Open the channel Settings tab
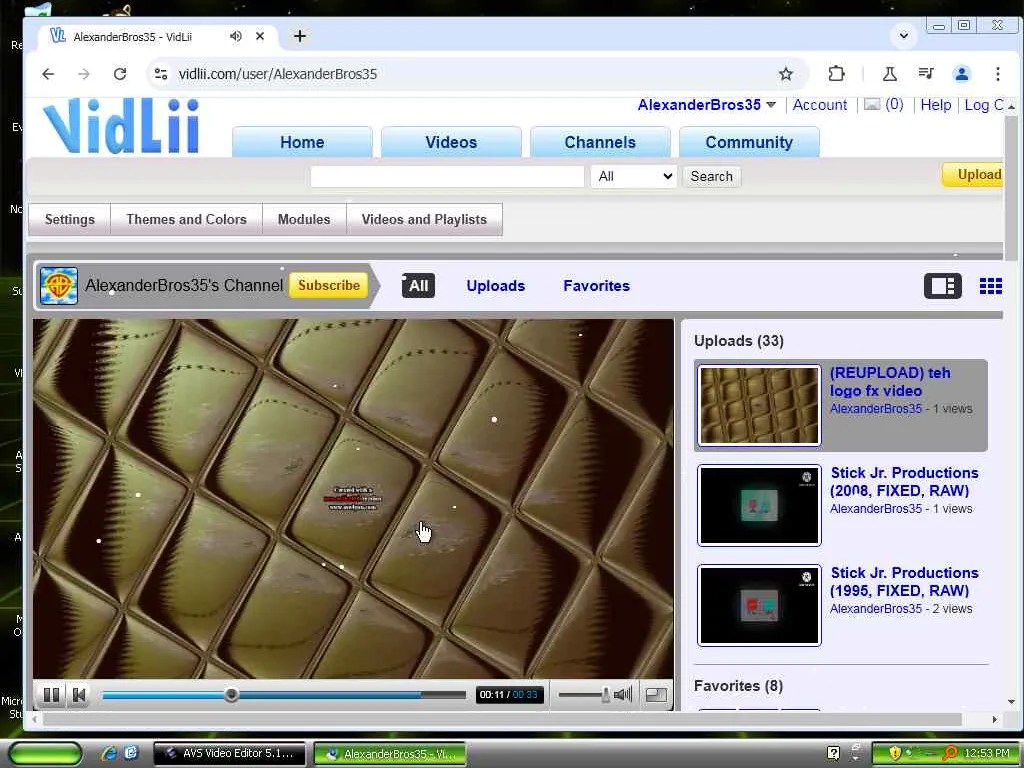 click(70, 219)
